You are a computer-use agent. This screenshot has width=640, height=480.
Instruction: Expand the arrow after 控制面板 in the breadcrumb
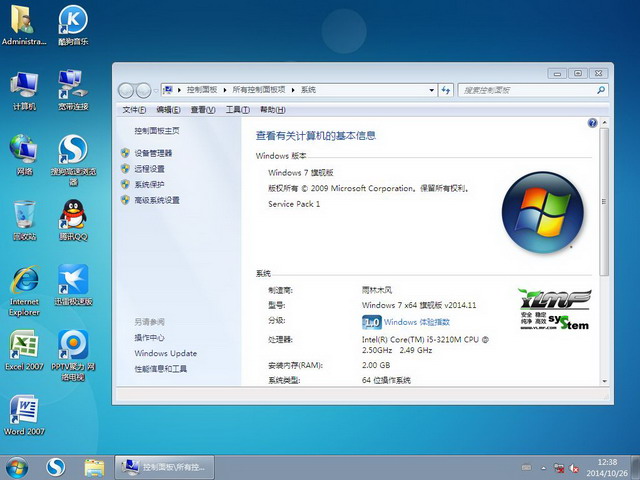coord(224,90)
